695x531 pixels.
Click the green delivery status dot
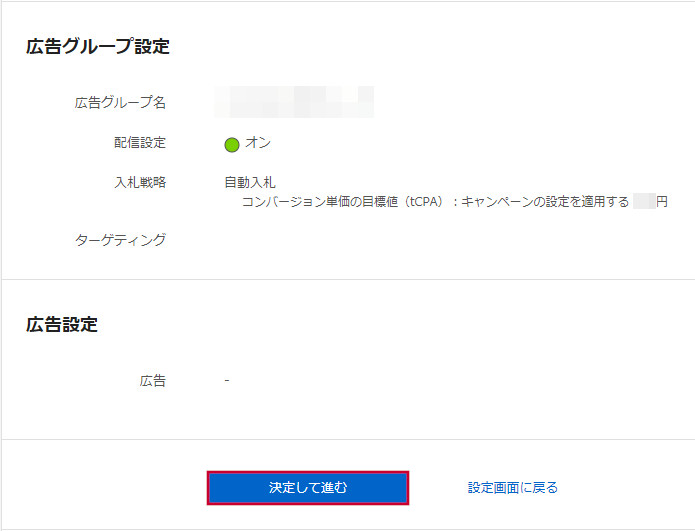click(232, 145)
